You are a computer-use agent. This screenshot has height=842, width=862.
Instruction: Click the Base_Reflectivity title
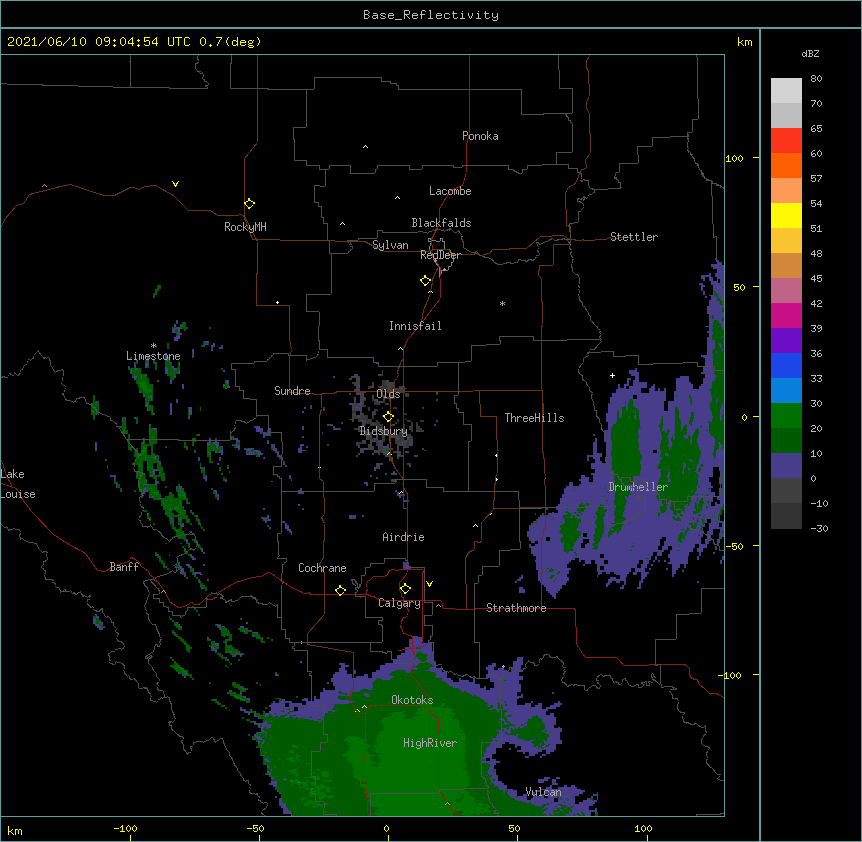point(431,15)
